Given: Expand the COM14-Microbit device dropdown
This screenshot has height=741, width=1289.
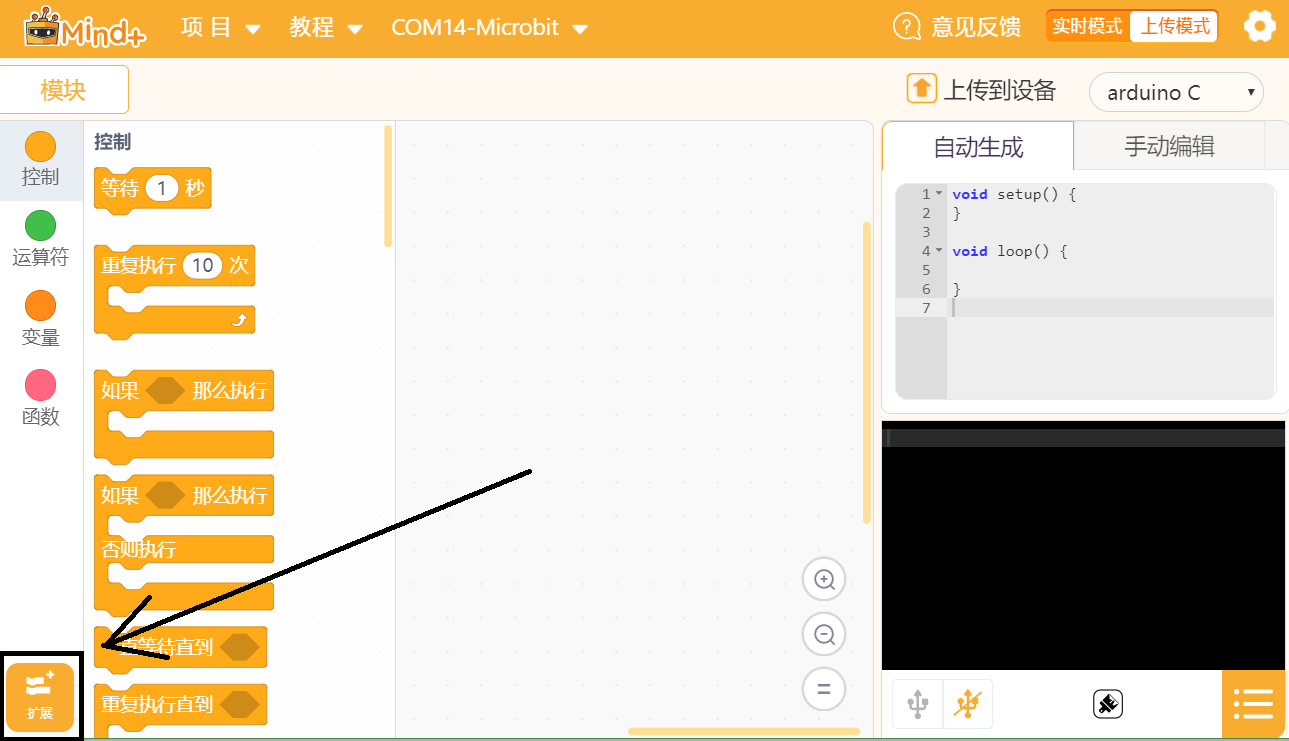Looking at the screenshot, I should click(x=490, y=27).
